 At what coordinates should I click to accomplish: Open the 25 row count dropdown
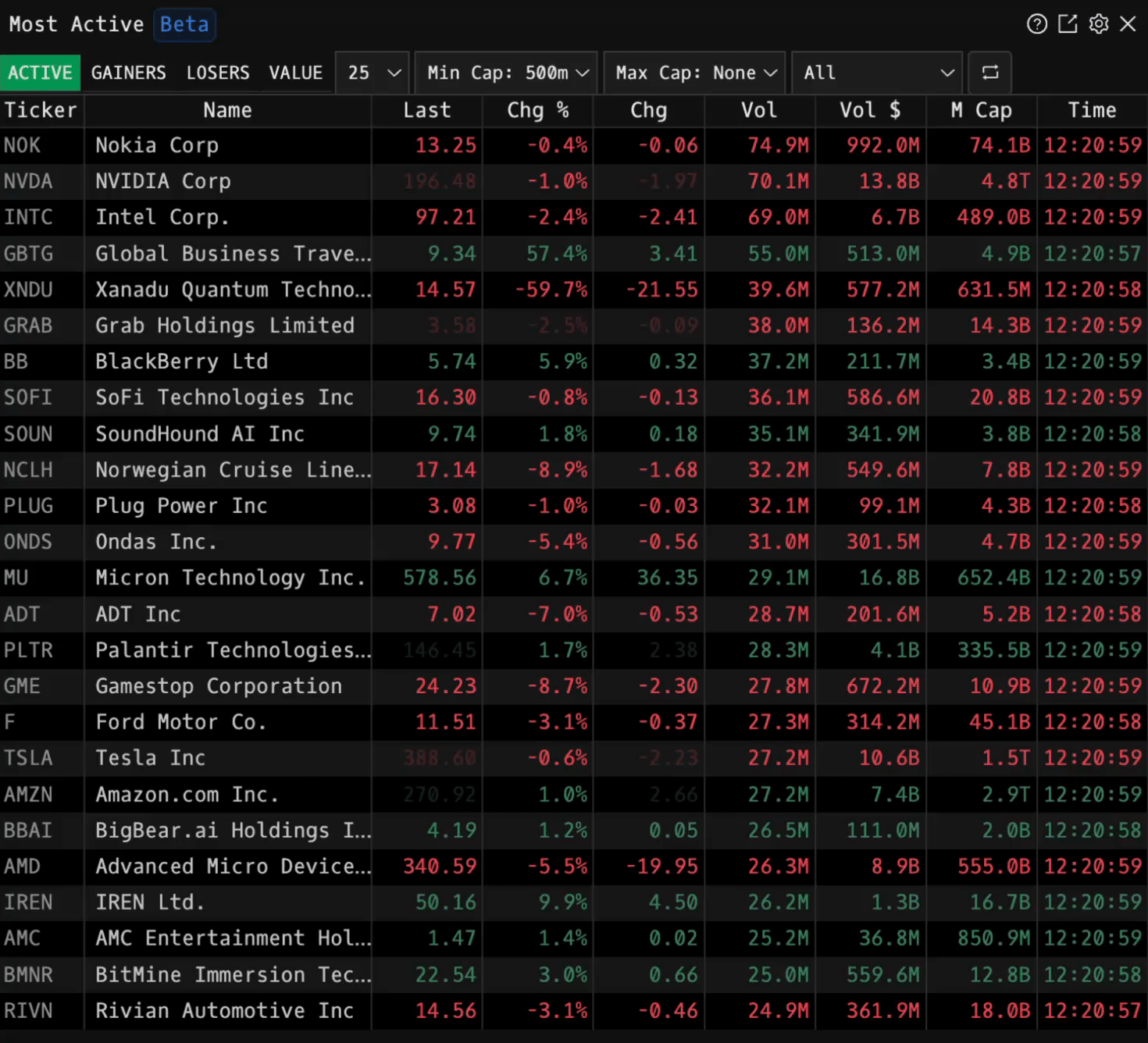(373, 73)
